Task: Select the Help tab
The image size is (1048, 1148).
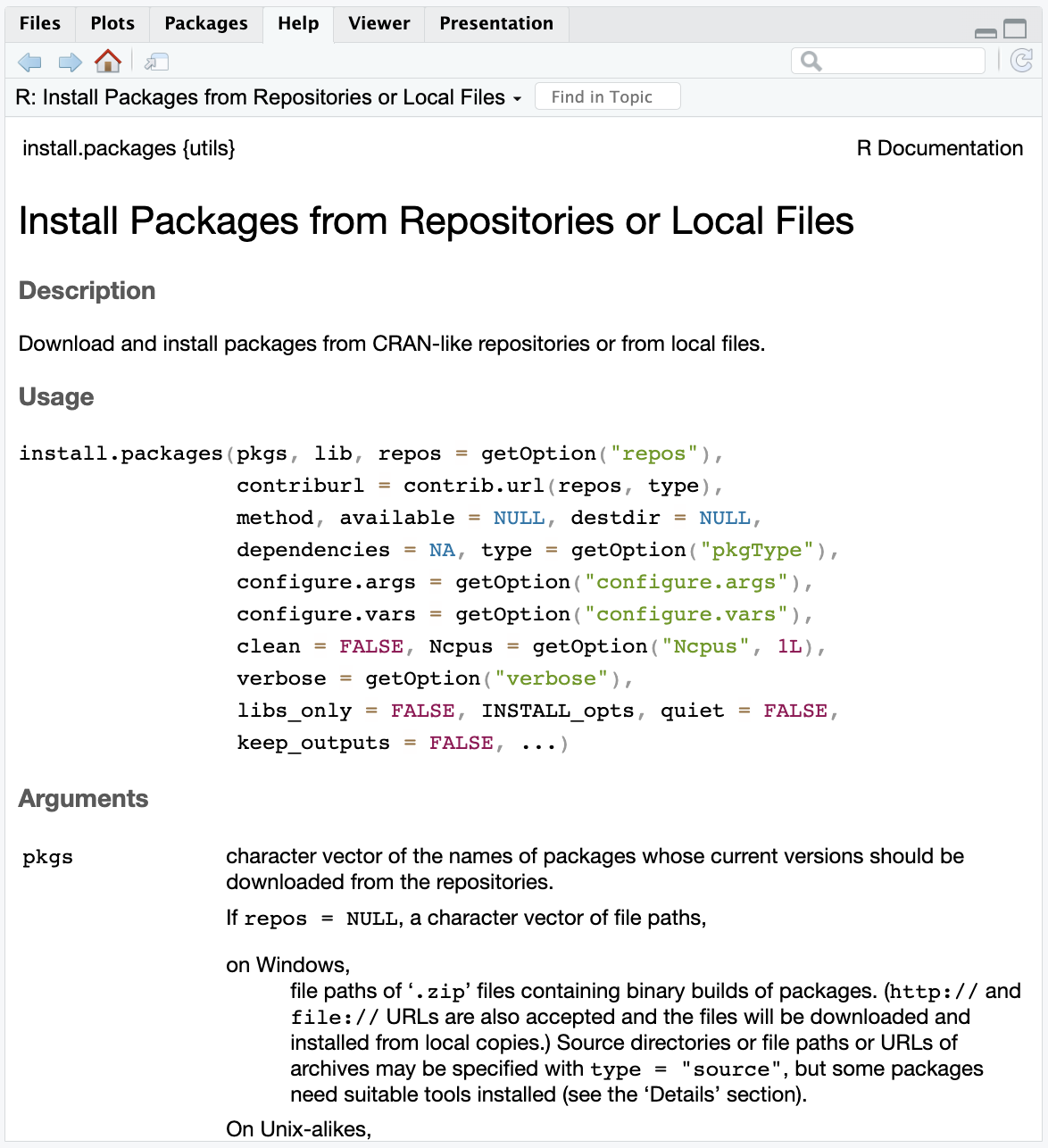Action: pyautogui.click(x=298, y=23)
